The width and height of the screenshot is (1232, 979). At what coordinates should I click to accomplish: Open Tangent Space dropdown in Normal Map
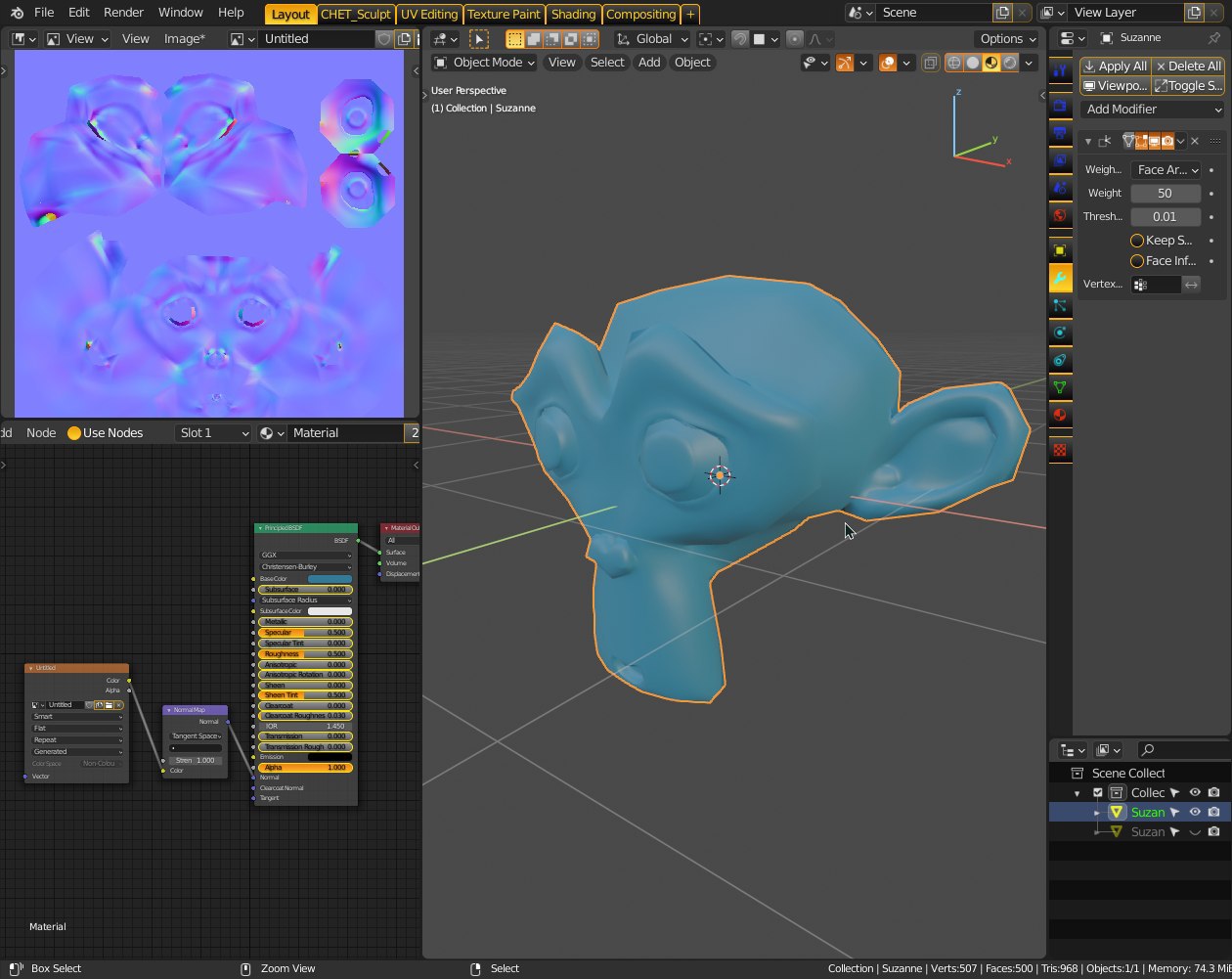tap(196, 736)
